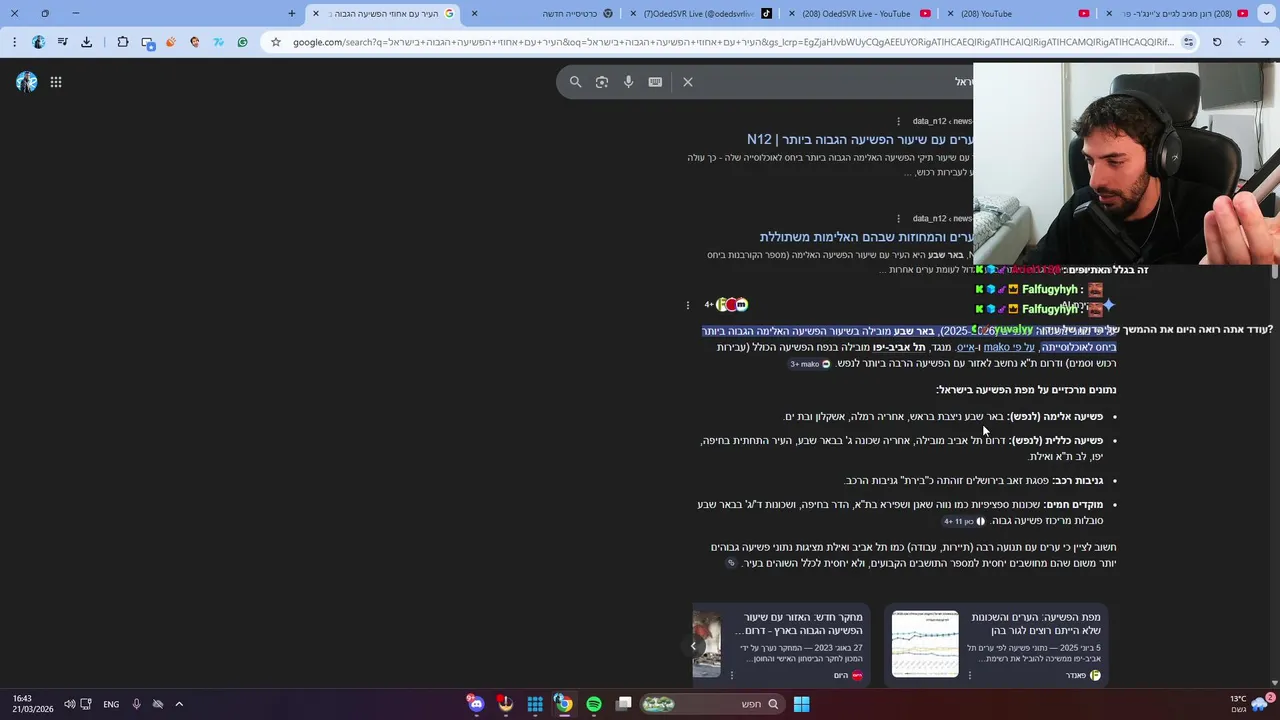This screenshot has width=1280, height=720.
Task: Open the Extensions puzzle icon
Action: (122, 42)
